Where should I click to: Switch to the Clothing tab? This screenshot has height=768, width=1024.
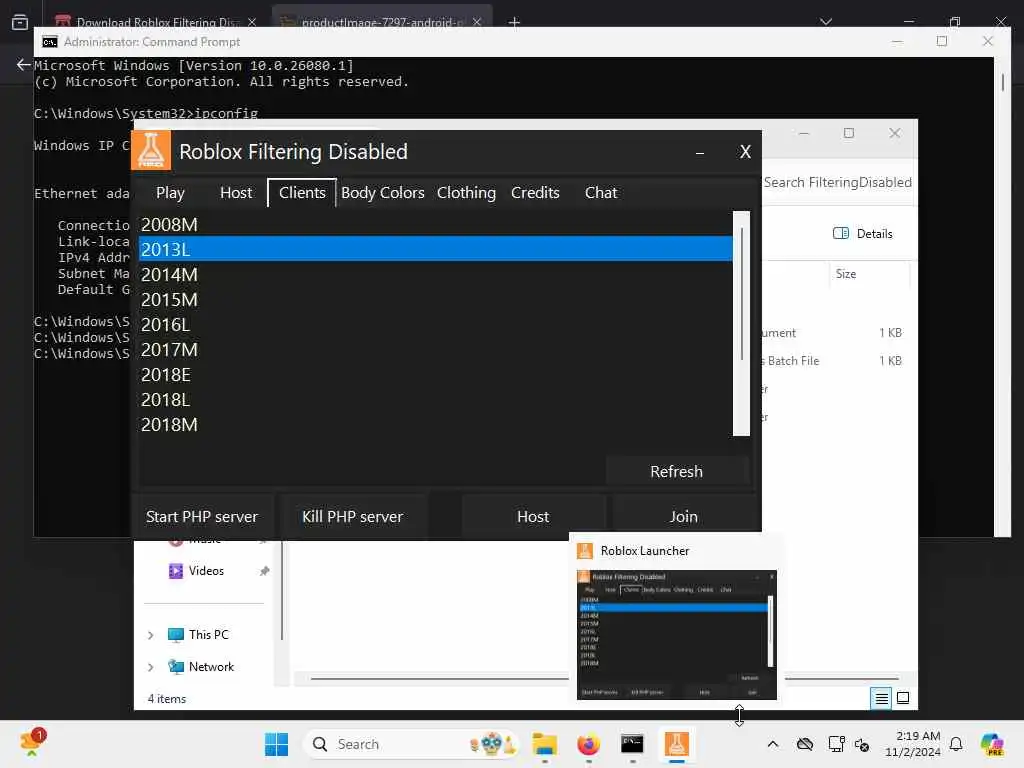click(466, 193)
